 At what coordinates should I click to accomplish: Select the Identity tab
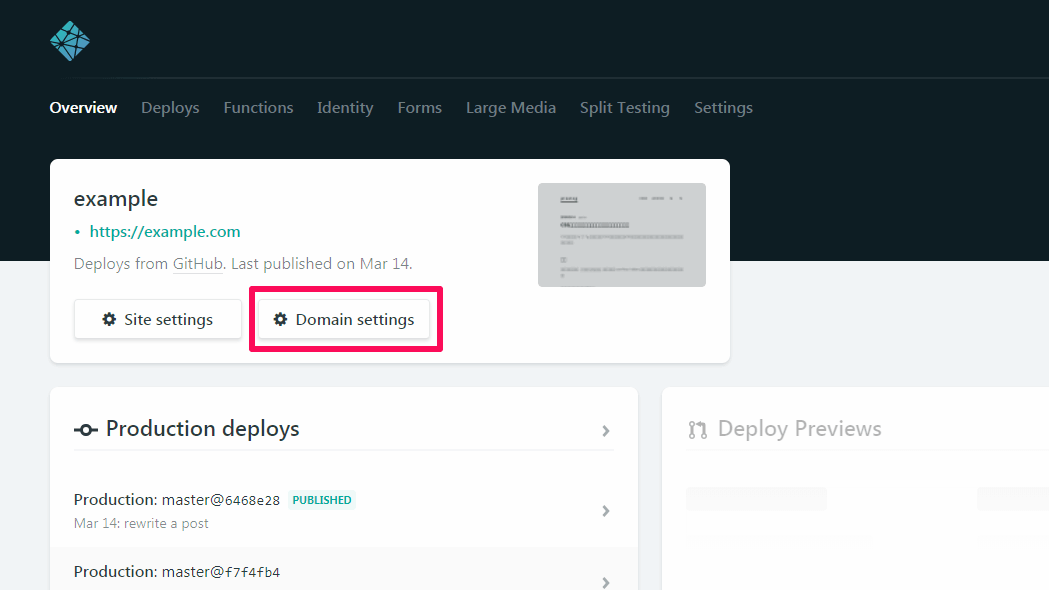(345, 107)
